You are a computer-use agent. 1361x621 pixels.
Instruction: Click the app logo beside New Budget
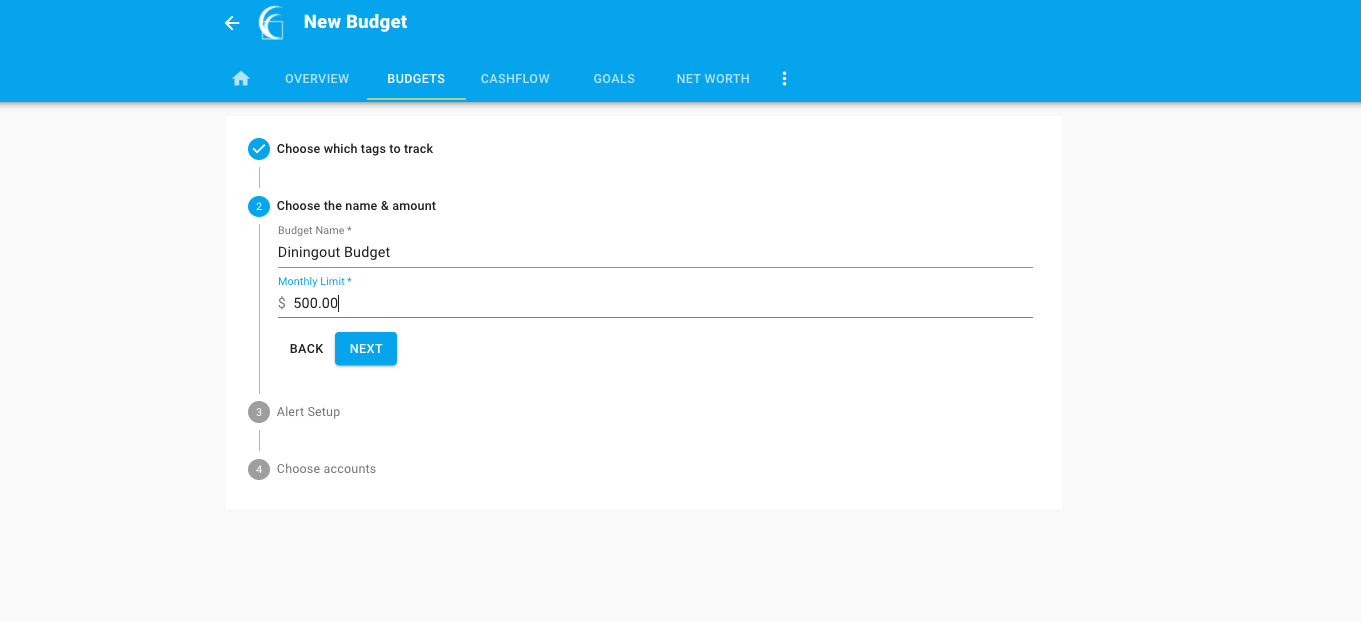pyautogui.click(x=271, y=23)
